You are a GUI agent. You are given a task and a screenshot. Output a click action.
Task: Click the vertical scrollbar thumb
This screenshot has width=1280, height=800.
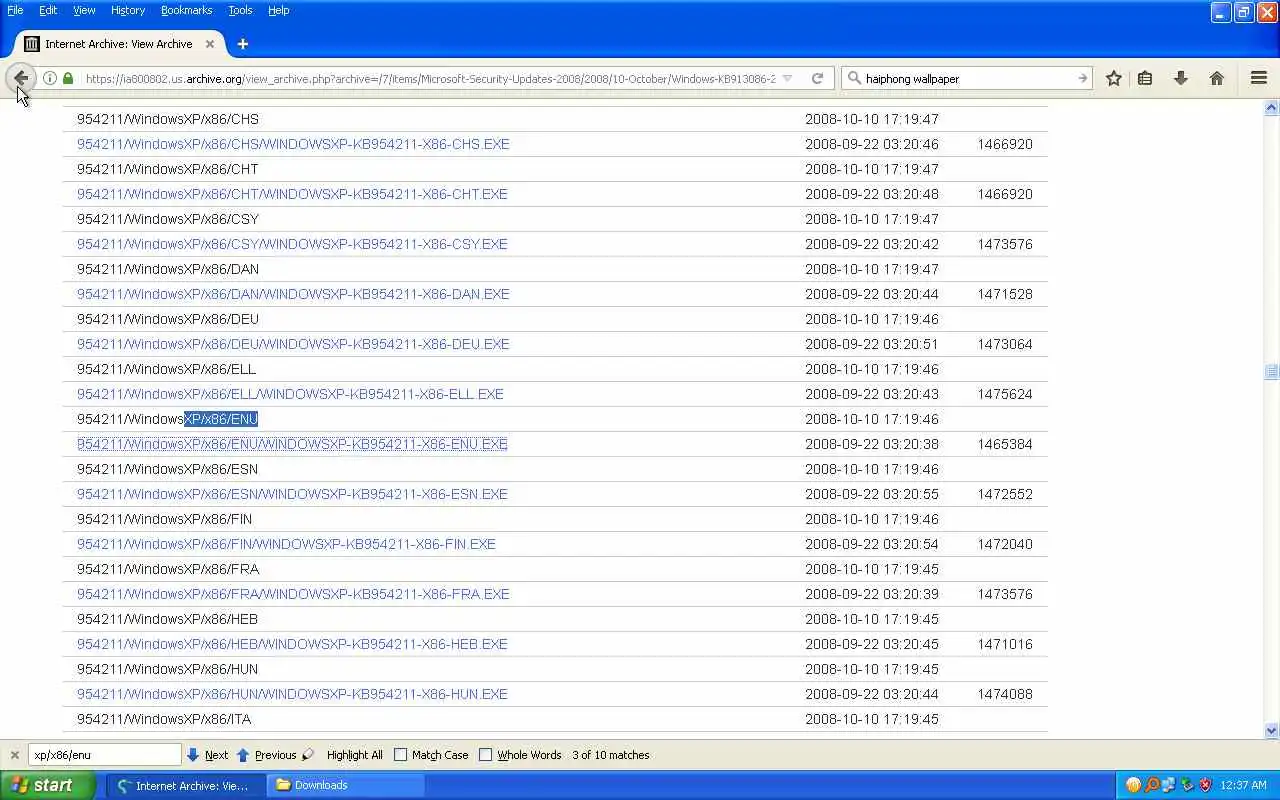[x=1272, y=371]
